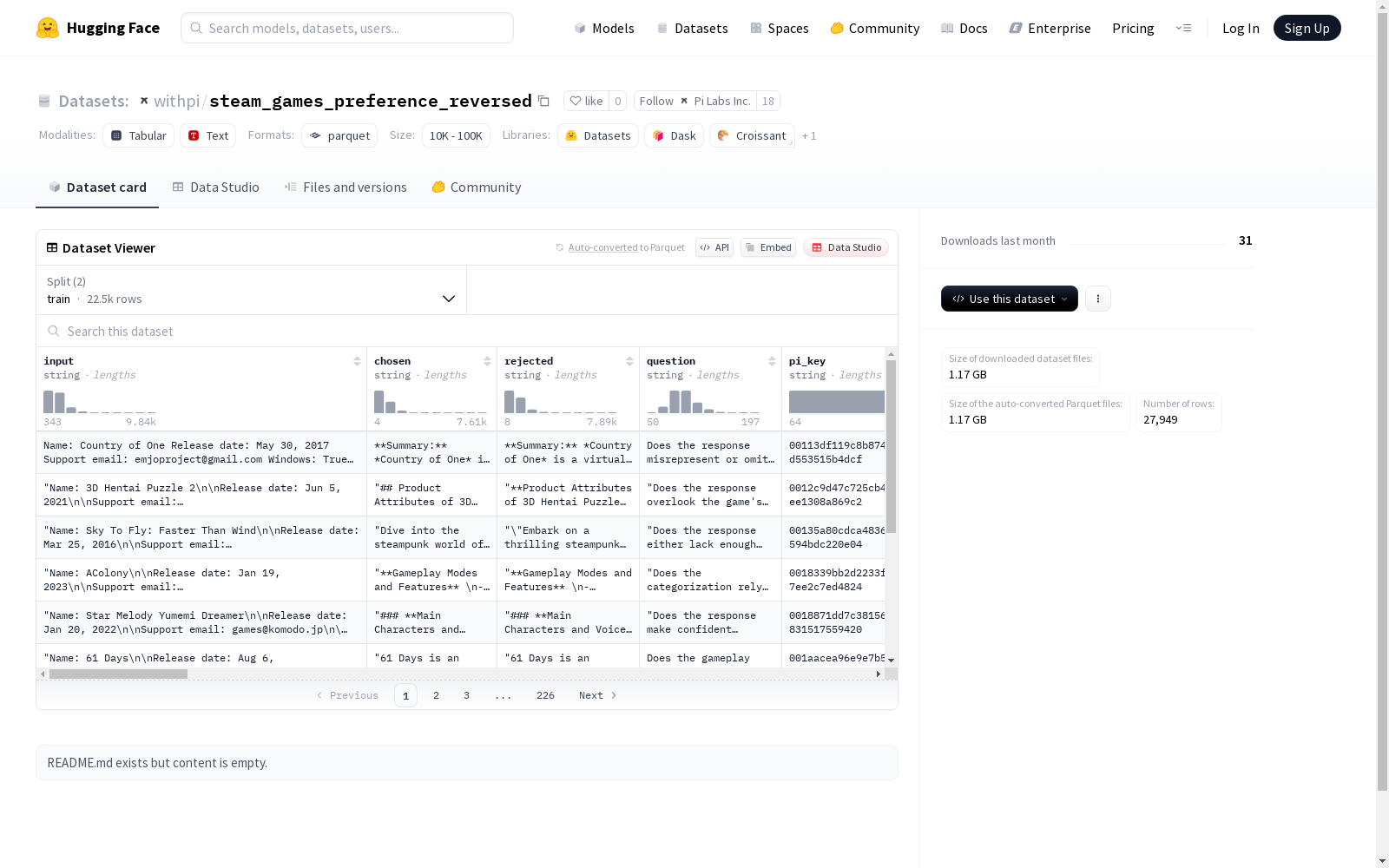Focus the Search this dataset field
This screenshot has width=1389, height=868.
click(467, 331)
